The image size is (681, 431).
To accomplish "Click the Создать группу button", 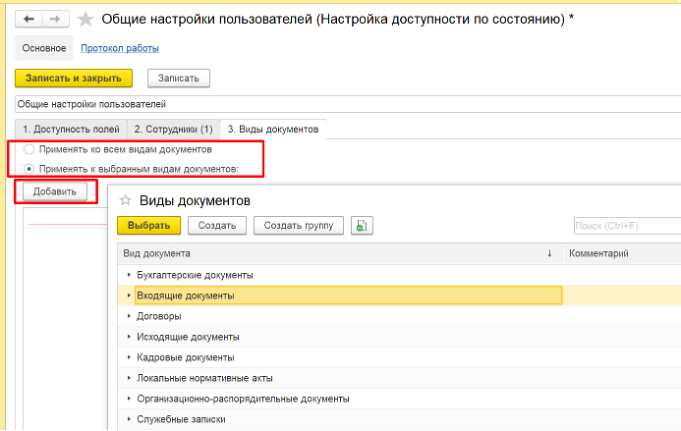I will click(298, 225).
